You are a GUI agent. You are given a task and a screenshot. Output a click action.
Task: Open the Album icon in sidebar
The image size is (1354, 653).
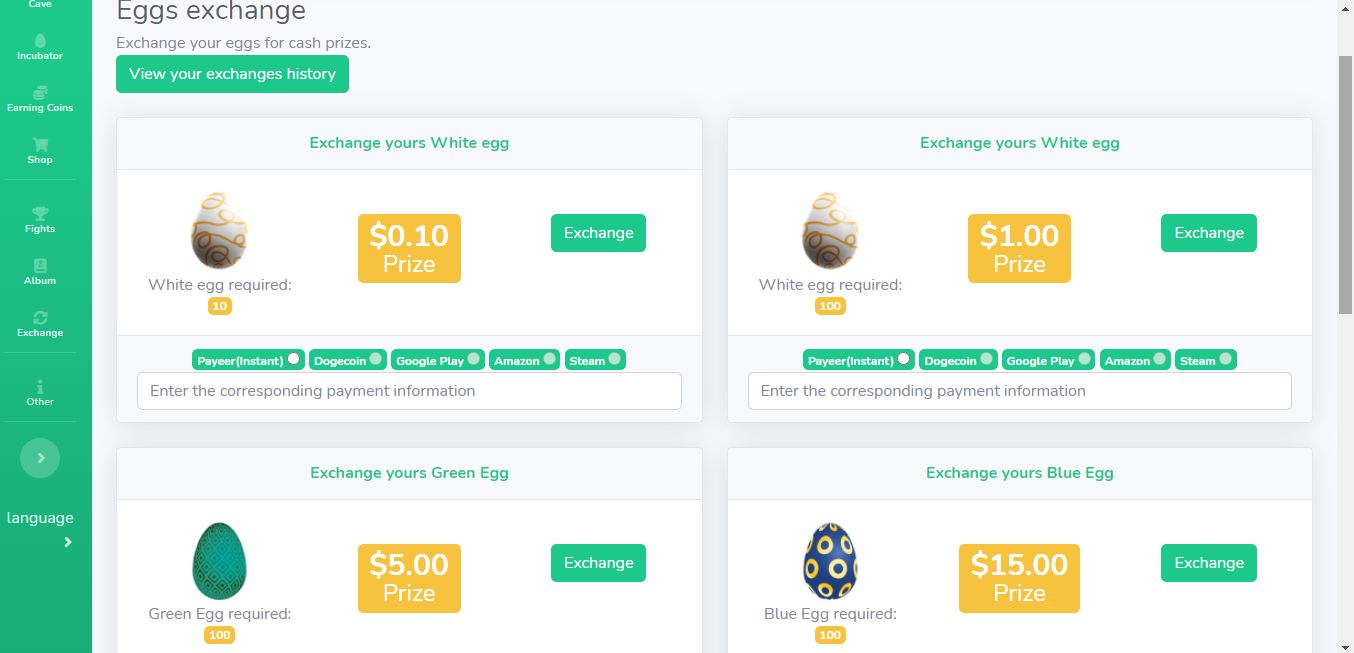40,266
